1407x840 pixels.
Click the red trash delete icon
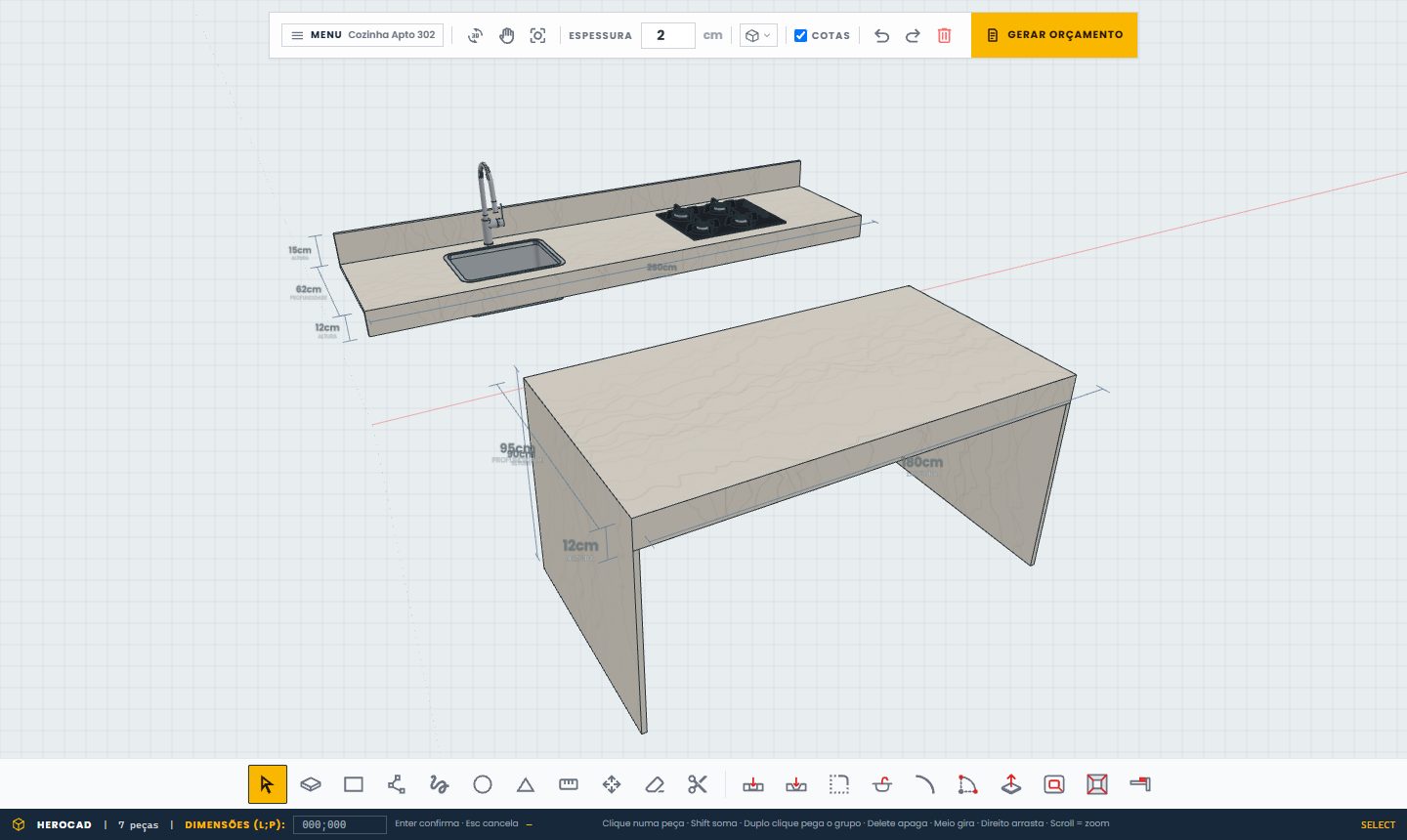pos(944,35)
